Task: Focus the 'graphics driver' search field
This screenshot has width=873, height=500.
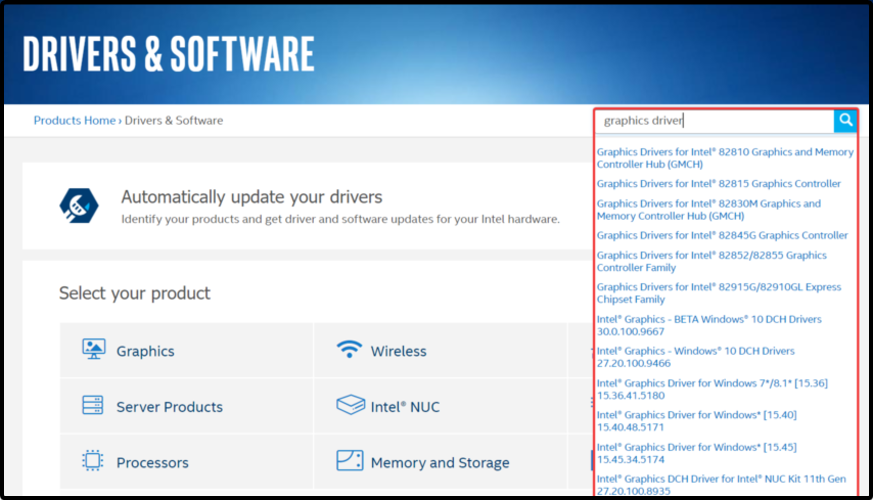Action: 715,121
